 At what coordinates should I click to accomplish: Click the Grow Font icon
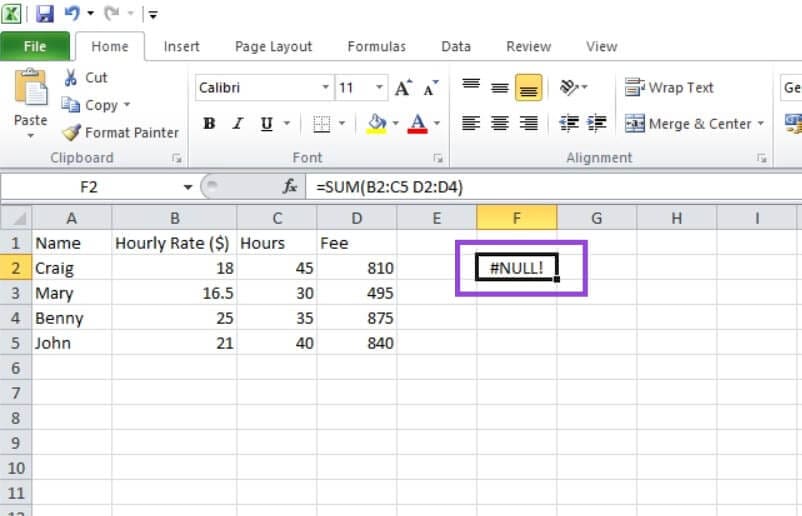click(x=403, y=88)
